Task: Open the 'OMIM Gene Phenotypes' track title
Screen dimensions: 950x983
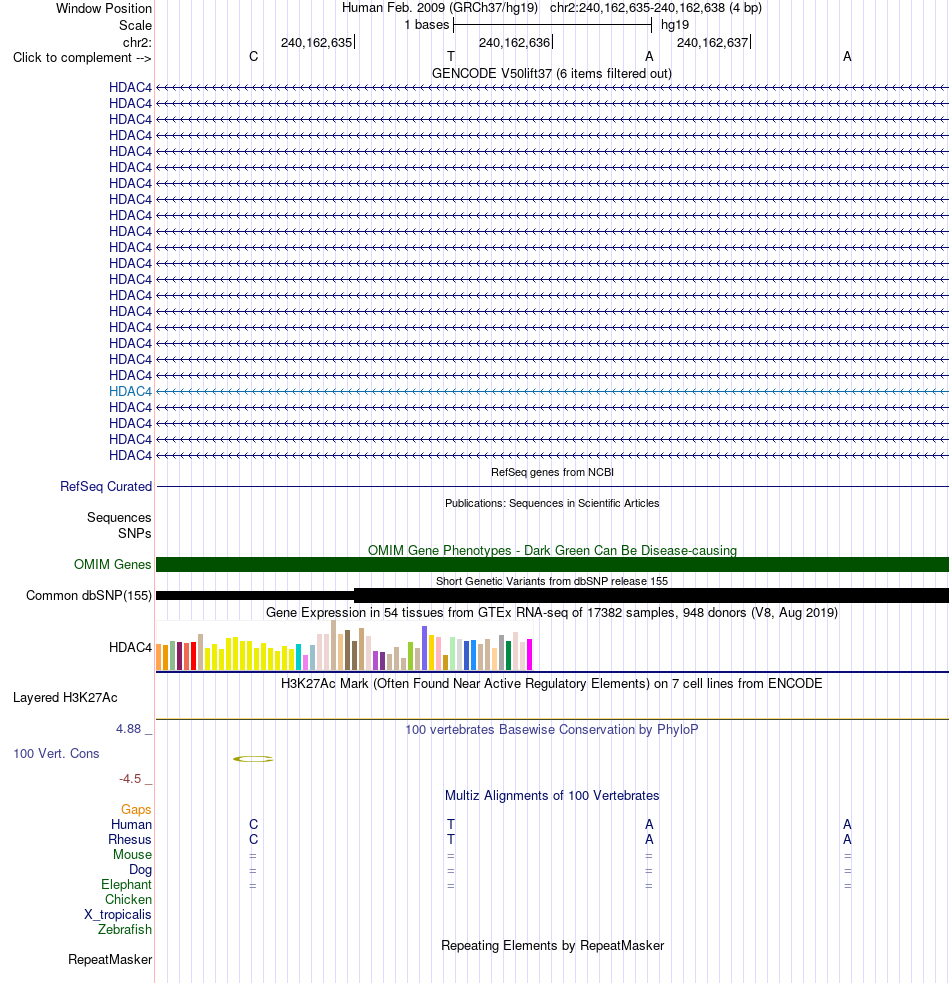Action: pyautogui.click(x=552, y=550)
